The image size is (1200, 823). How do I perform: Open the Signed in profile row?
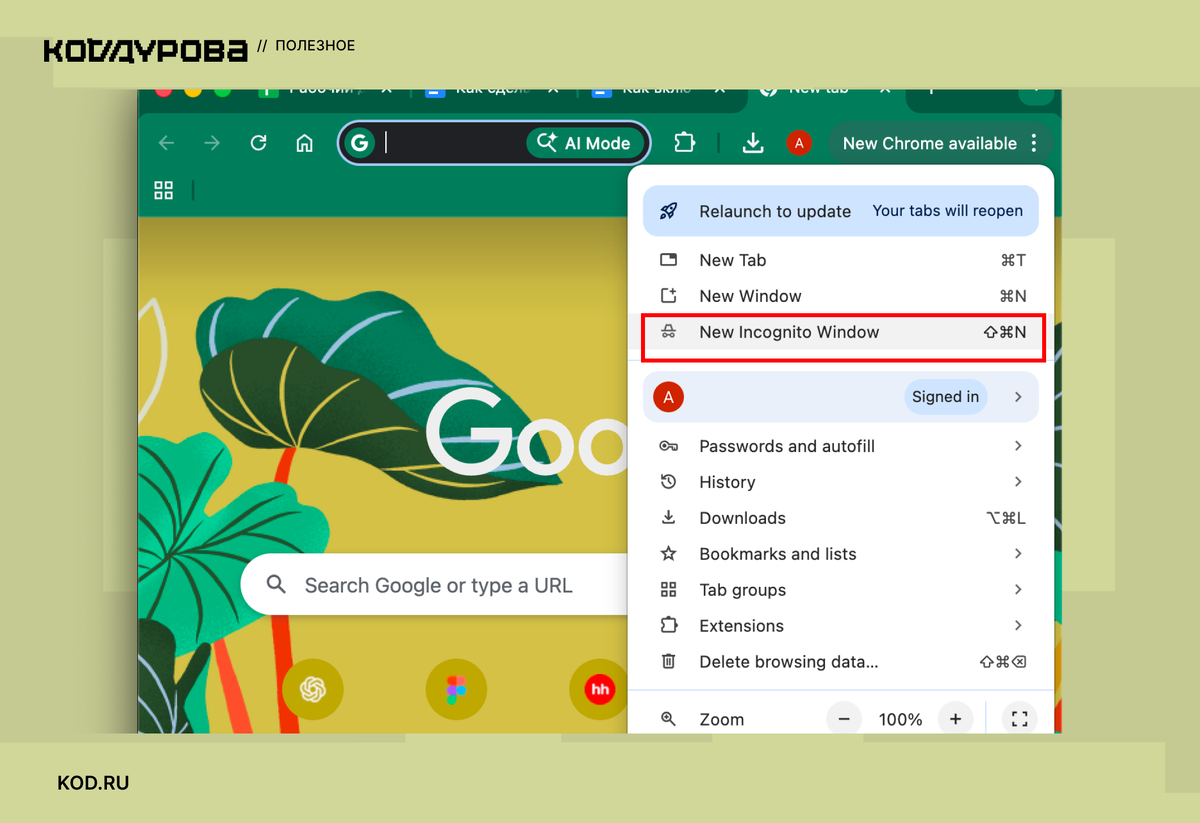click(840, 397)
